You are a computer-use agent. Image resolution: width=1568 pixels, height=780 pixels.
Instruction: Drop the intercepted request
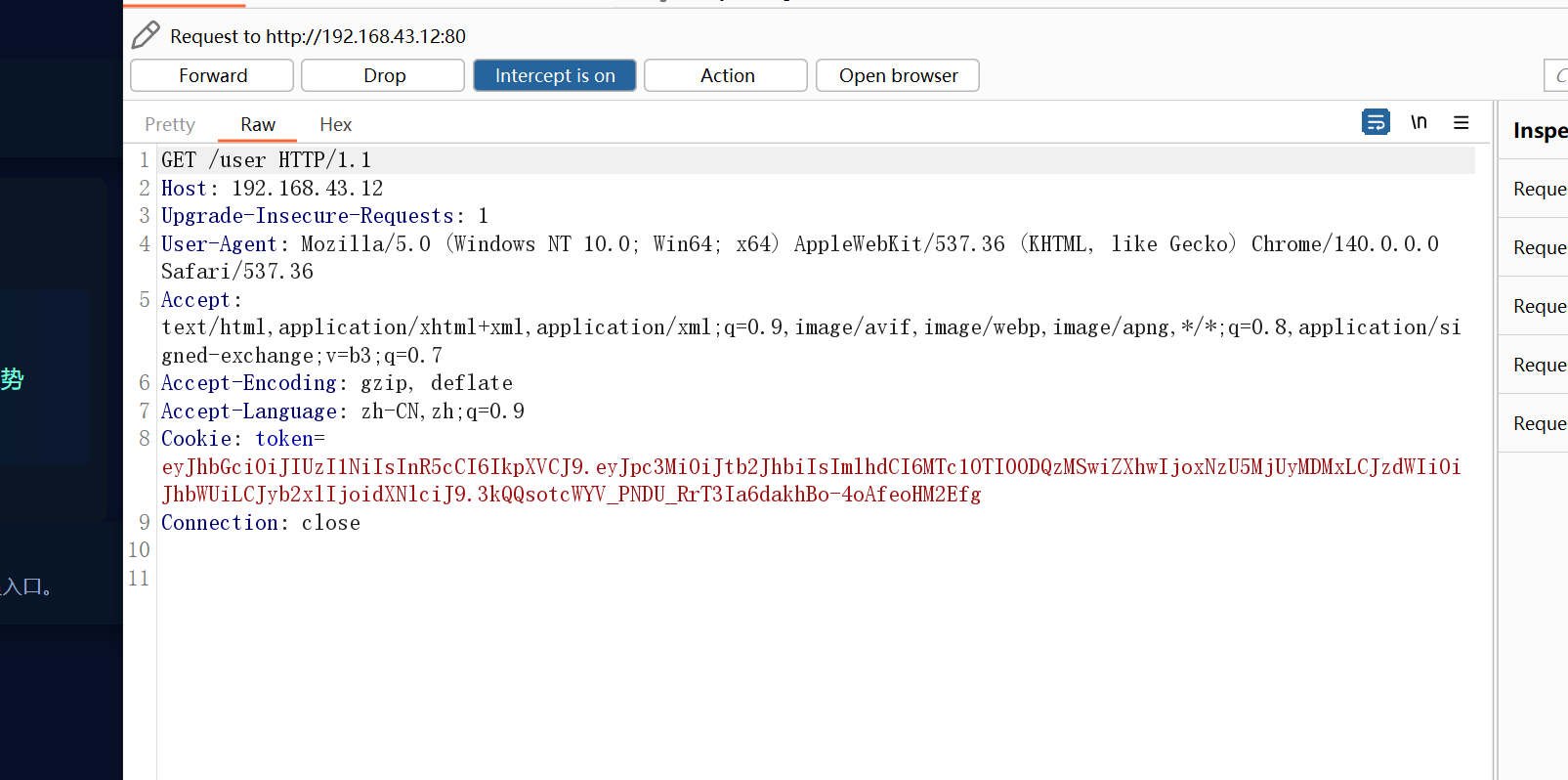click(x=383, y=75)
